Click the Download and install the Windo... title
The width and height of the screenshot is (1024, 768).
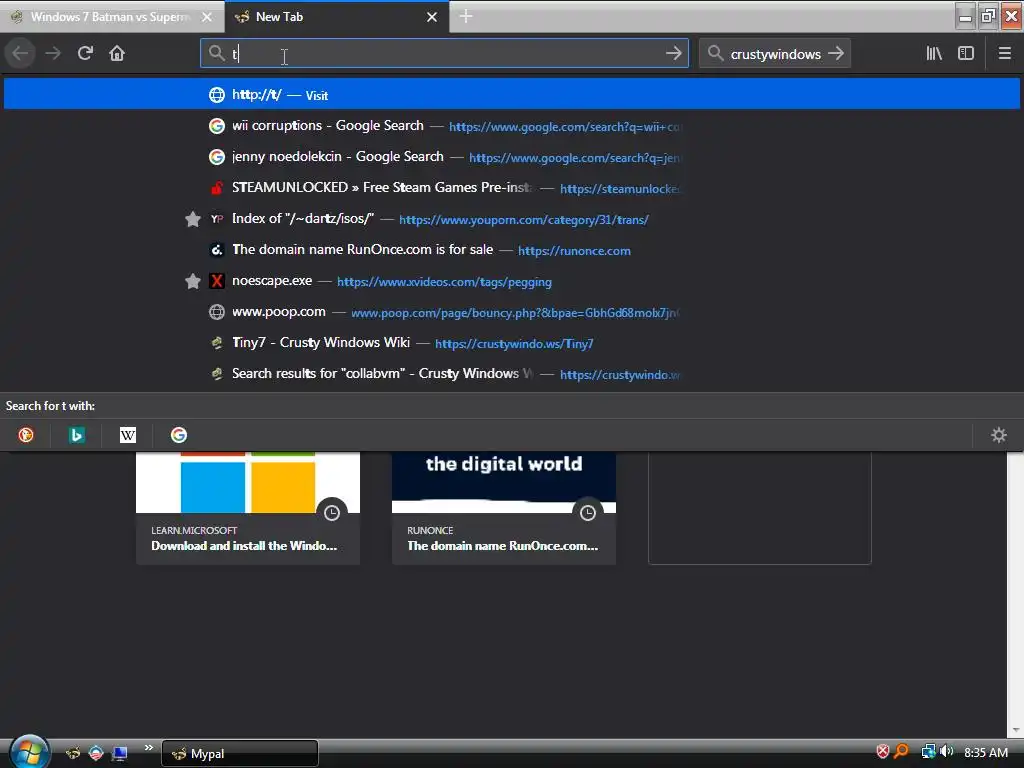244,546
